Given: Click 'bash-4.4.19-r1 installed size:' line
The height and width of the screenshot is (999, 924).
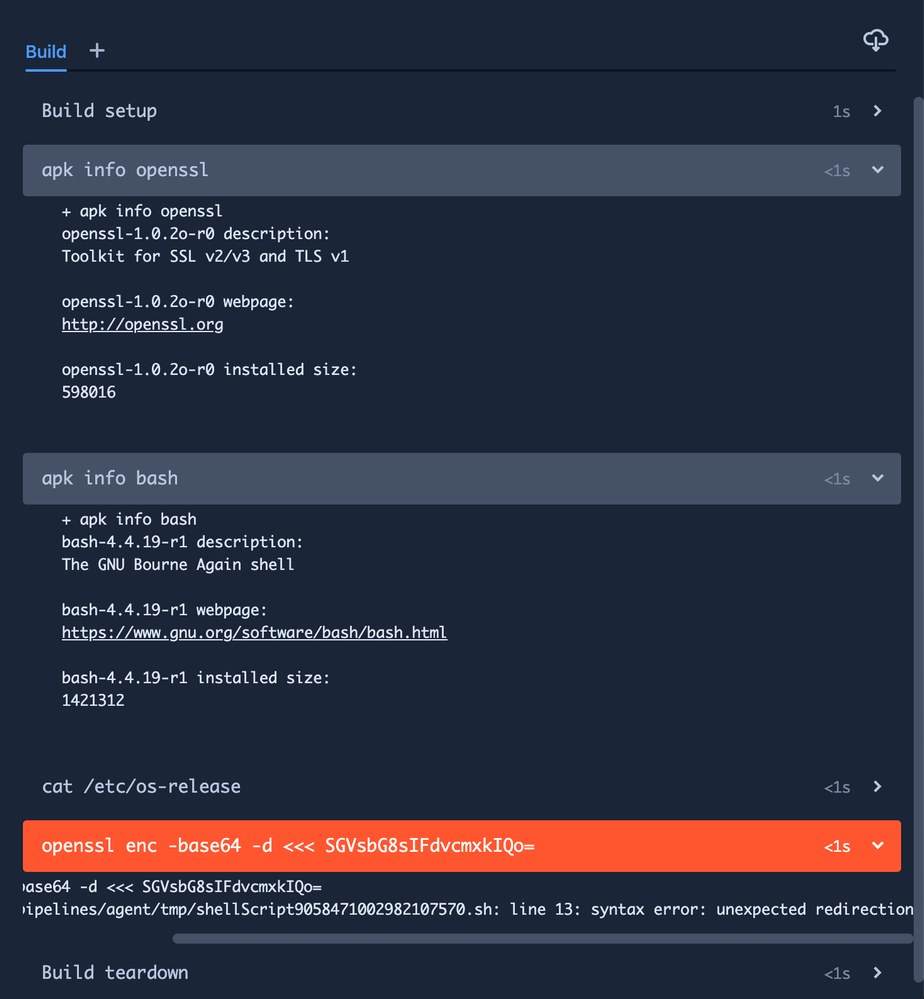Looking at the screenshot, I should click(196, 678).
